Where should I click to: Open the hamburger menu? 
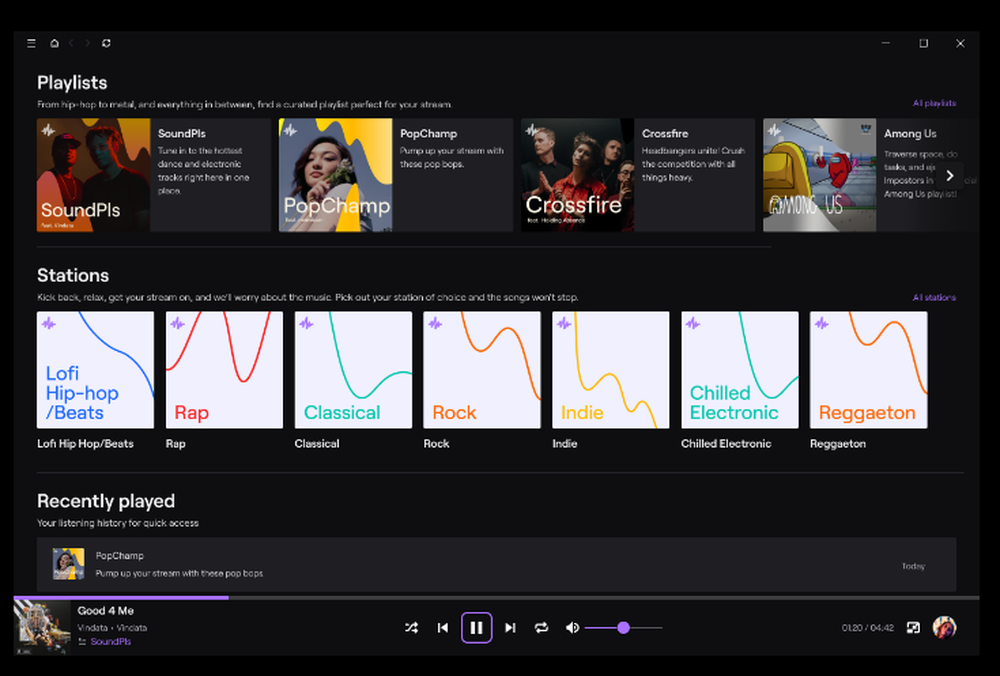click(x=31, y=43)
